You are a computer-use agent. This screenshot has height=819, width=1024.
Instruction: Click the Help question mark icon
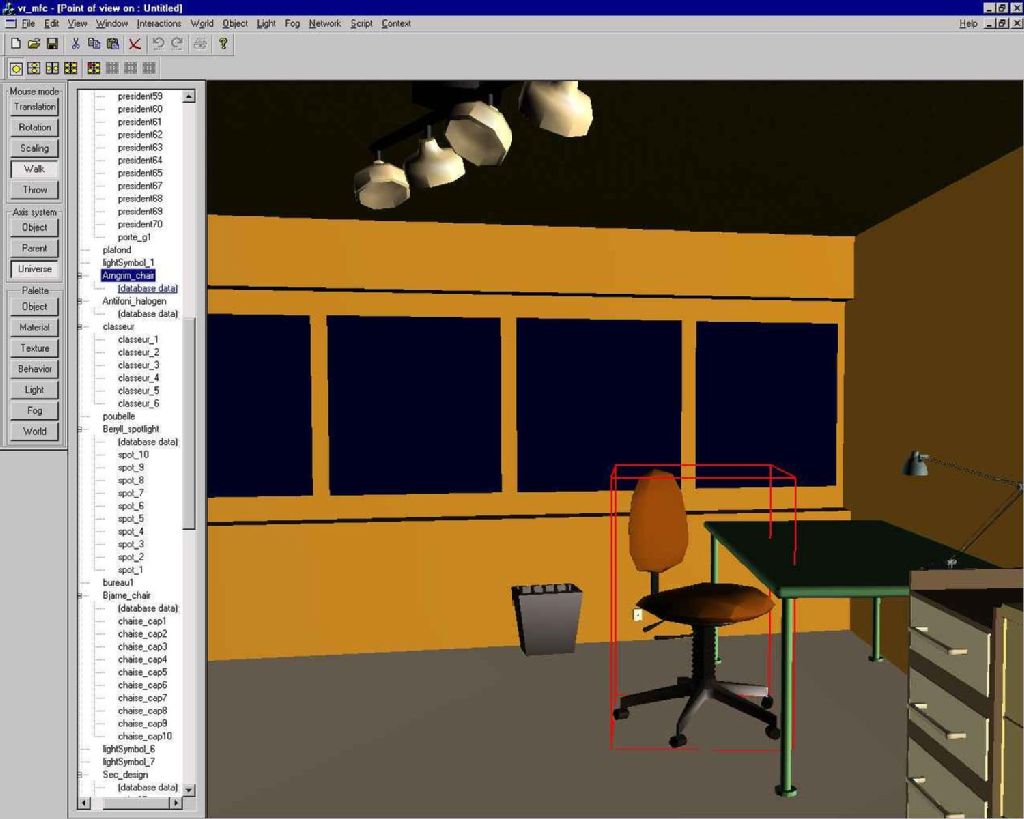pyautogui.click(x=223, y=44)
